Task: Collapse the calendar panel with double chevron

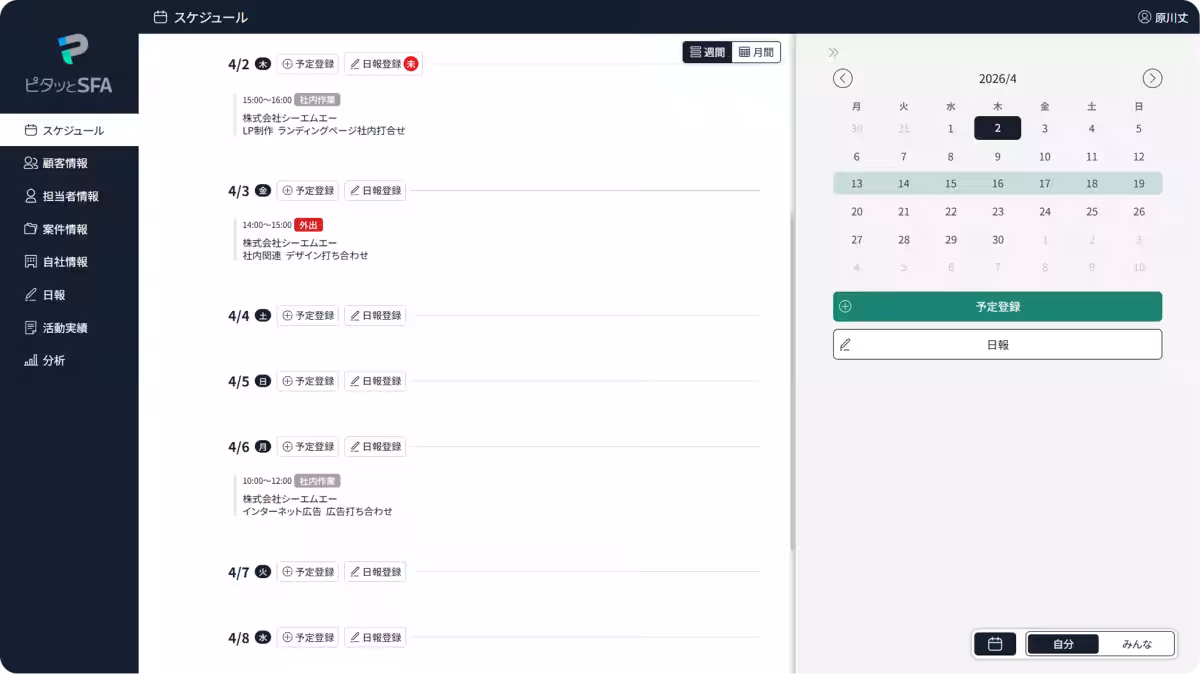Action: (x=834, y=53)
